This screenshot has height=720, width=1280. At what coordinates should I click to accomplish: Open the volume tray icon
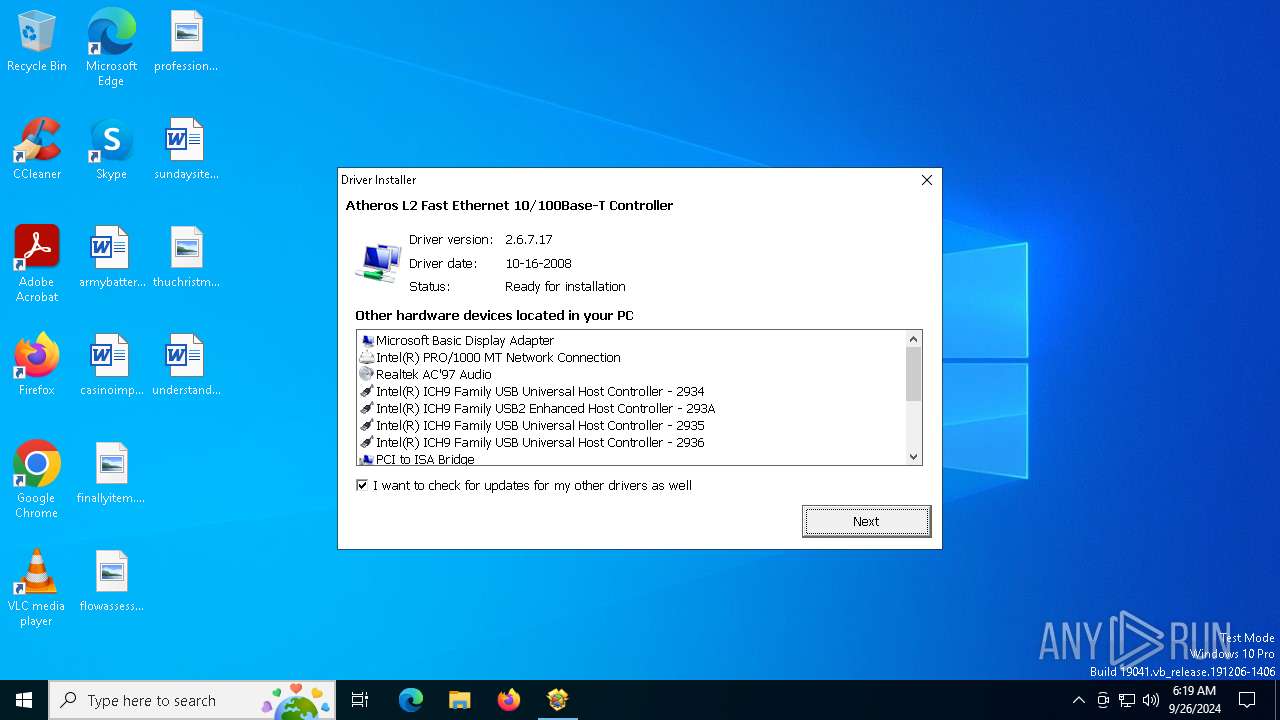pyautogui.click(x=1151, y=700)
